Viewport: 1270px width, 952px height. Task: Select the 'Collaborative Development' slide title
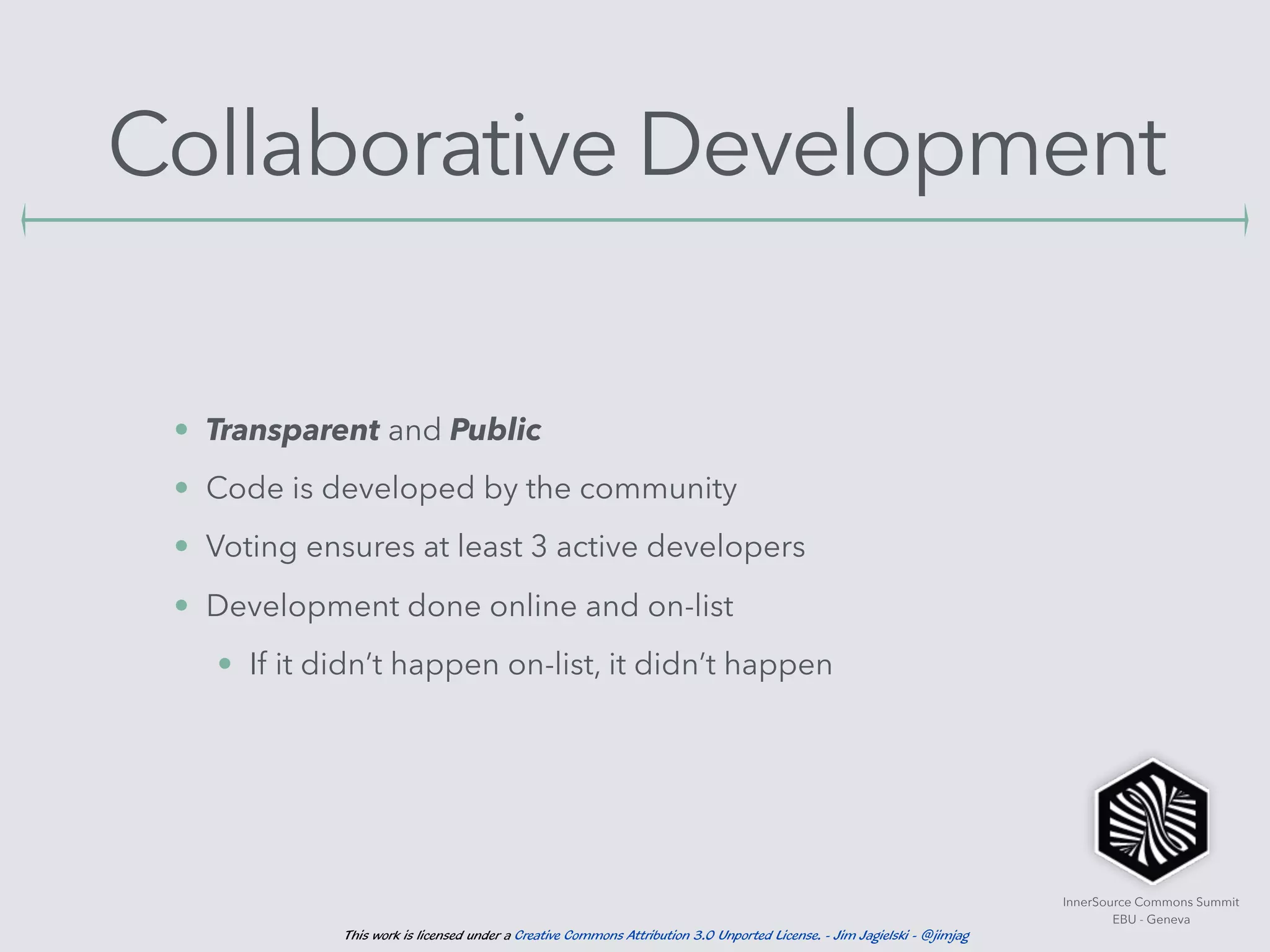[x=637, y=146]
